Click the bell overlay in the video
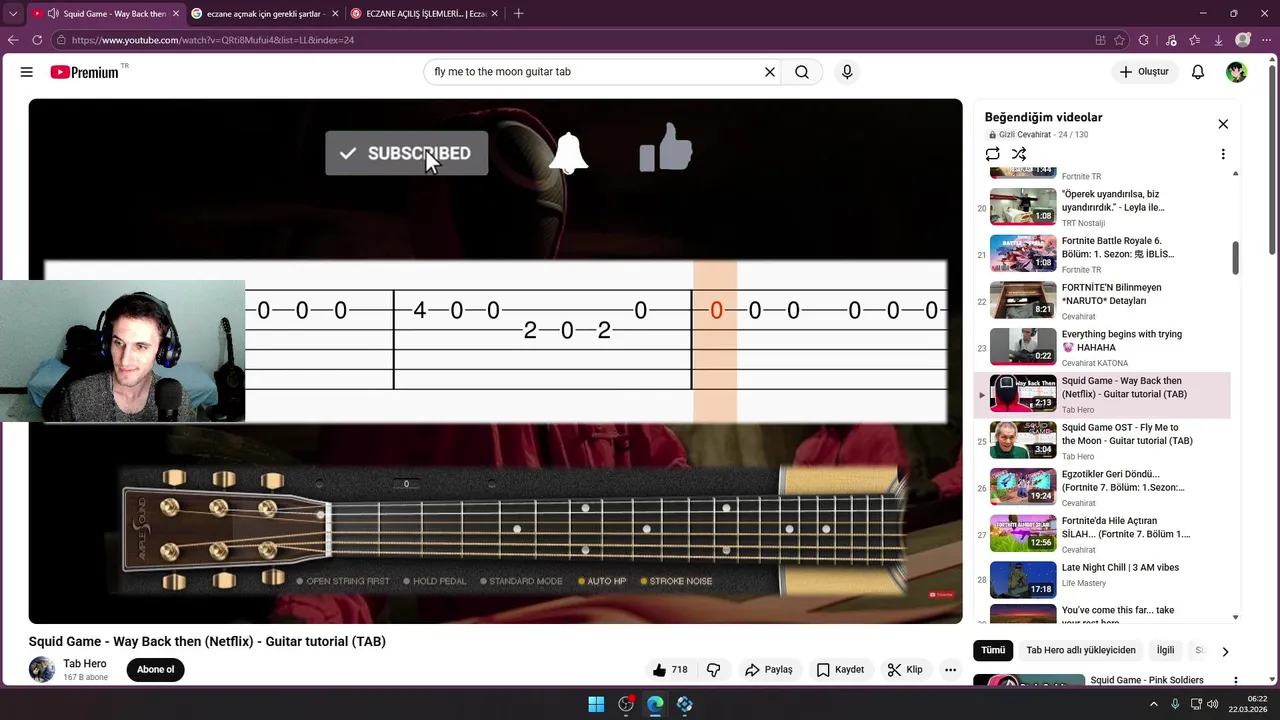Image resolution: width=1280 pixels, height=720 pixels. [569, 152]
